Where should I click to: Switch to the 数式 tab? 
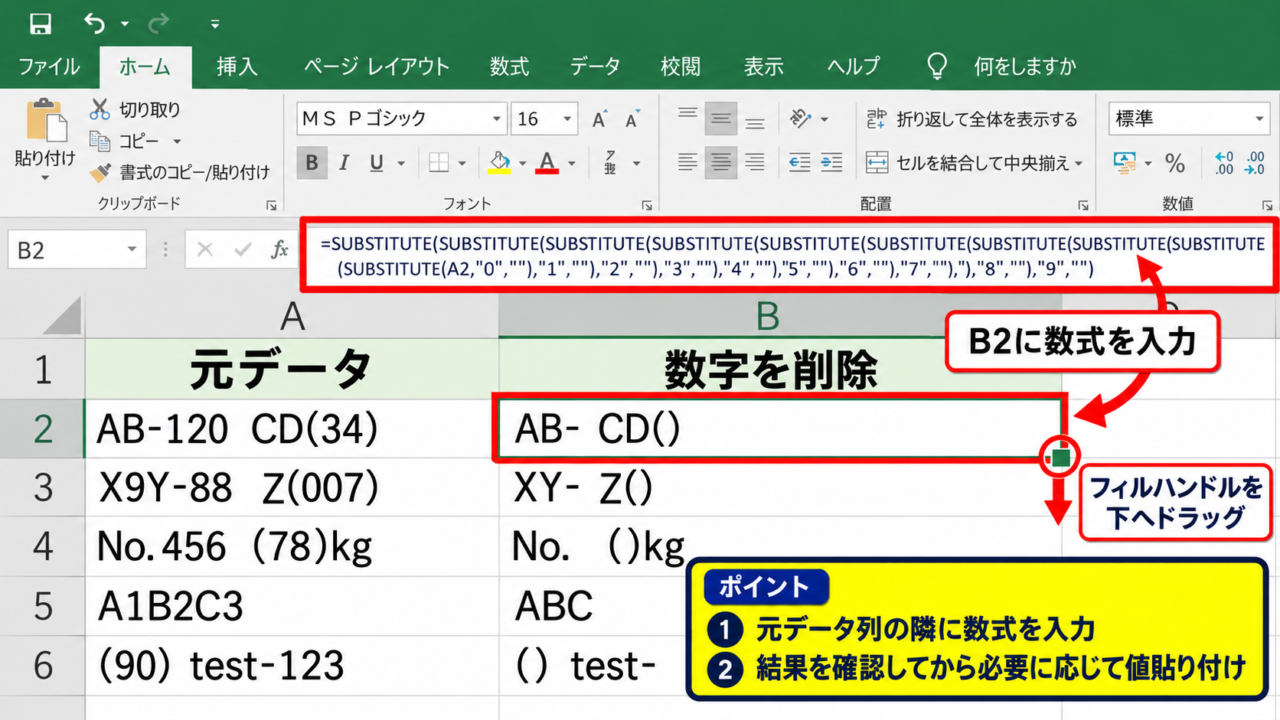tap(509, 67)
